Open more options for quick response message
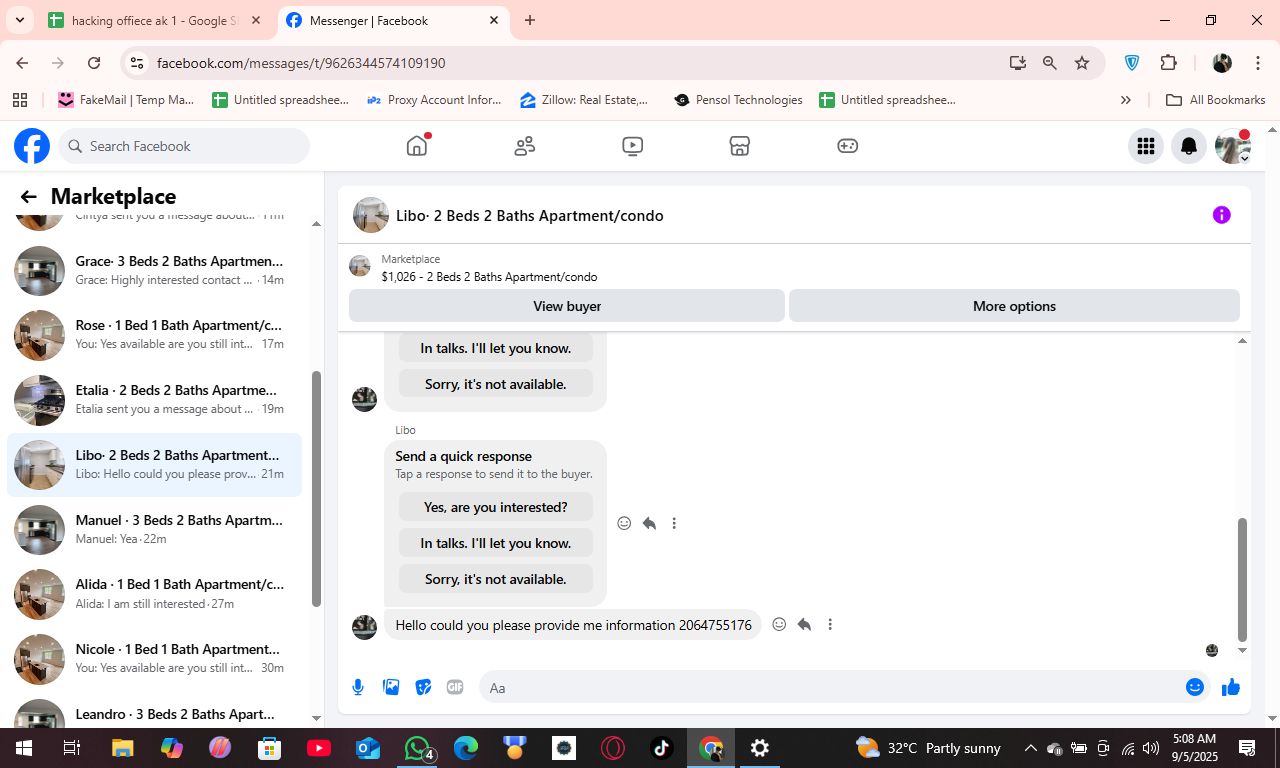The height and width of the screenshot is (768, 1280). (x=674, y=523)
